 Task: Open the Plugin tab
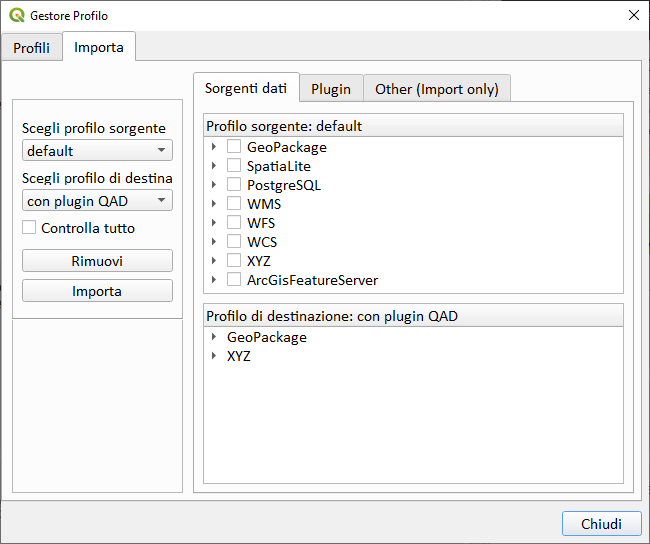(x=330, y=89)
